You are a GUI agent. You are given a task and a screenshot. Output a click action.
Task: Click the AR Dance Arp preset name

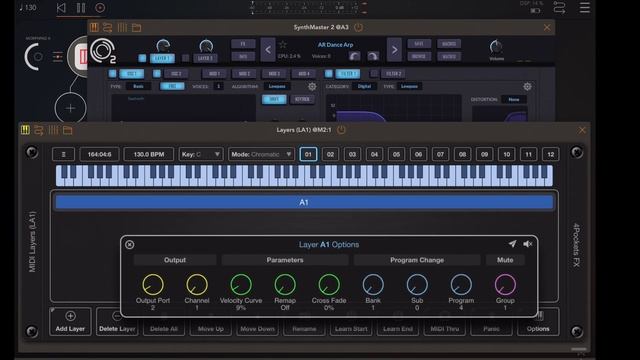336,44
